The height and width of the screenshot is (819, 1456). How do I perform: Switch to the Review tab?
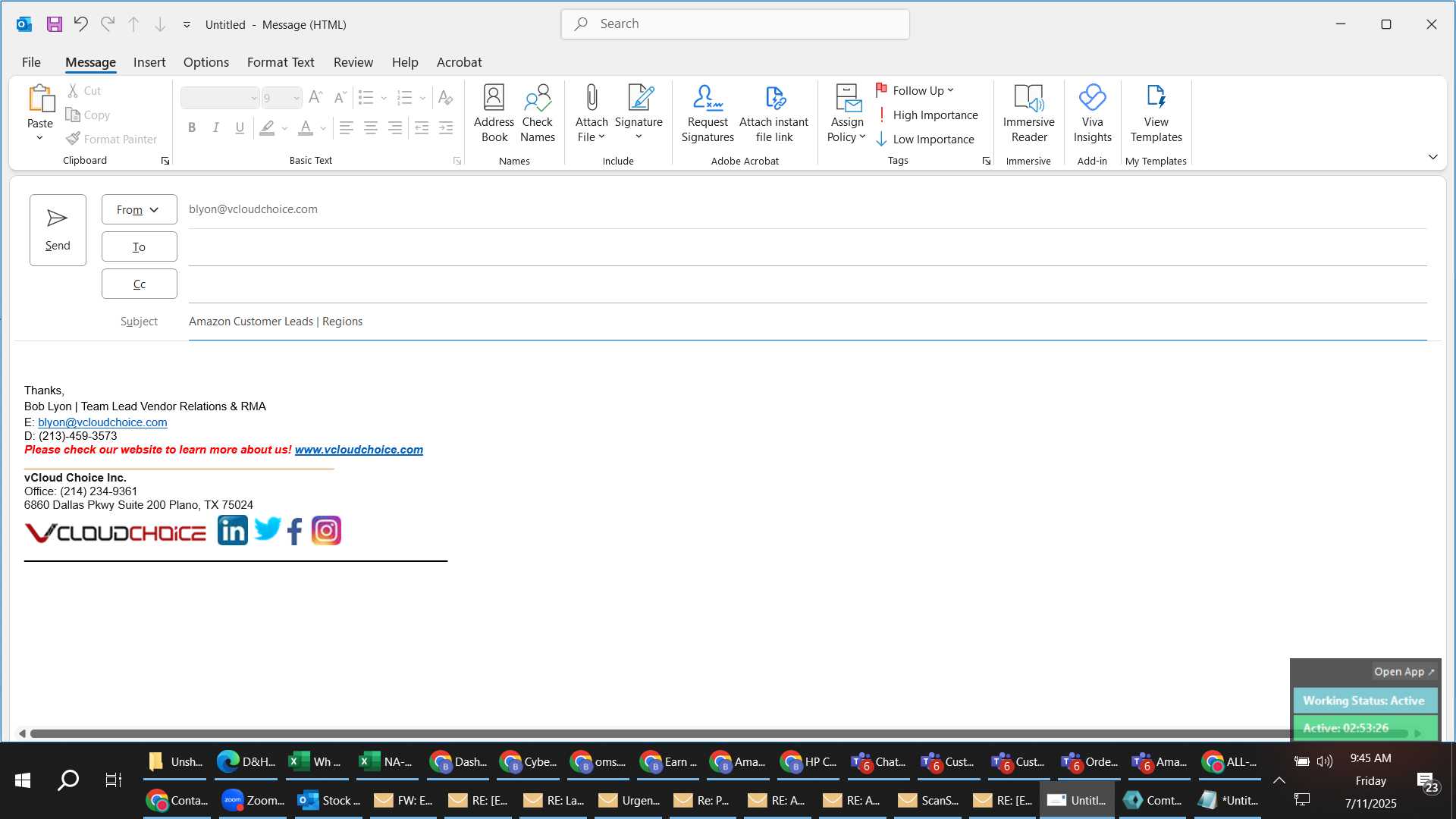point(353,62)
